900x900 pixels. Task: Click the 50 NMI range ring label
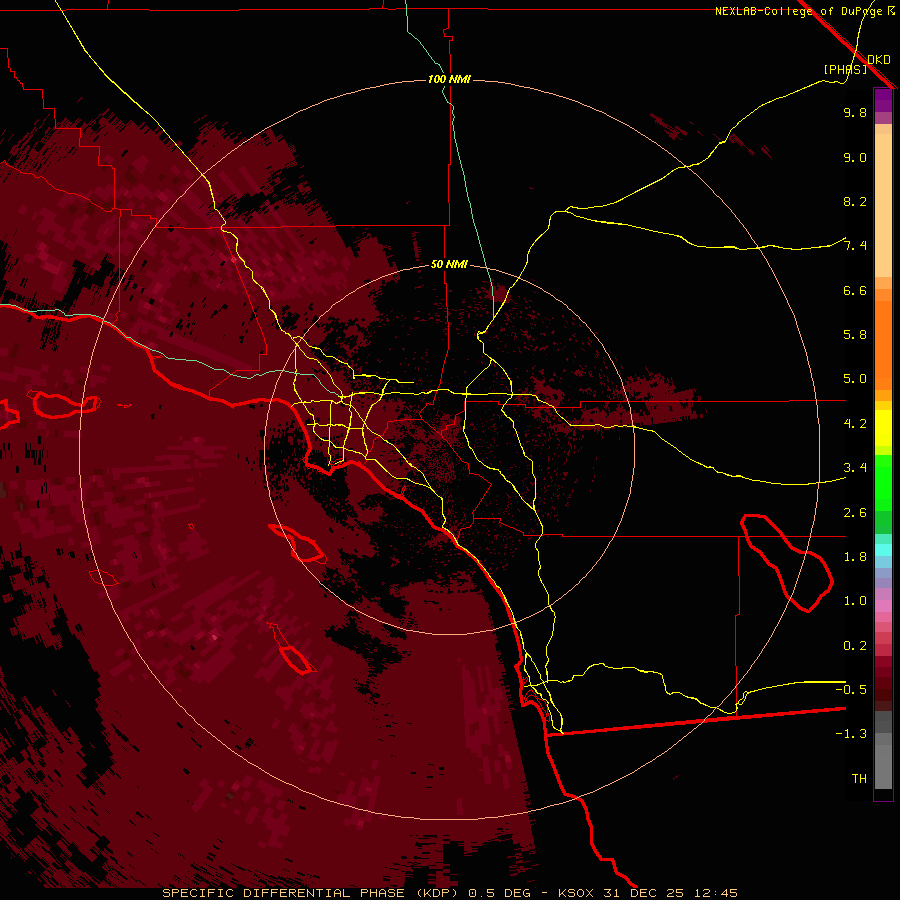(449, 265)
